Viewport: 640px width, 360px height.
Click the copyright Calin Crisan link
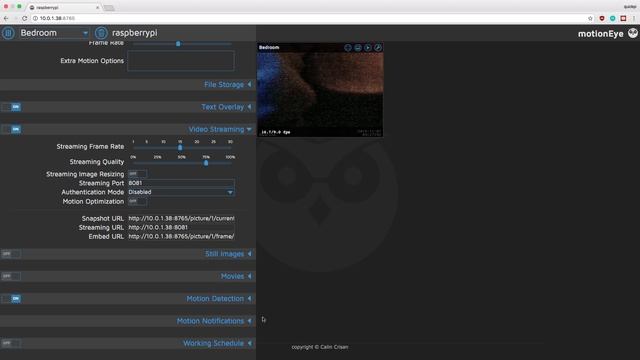(x=320, y=347)
